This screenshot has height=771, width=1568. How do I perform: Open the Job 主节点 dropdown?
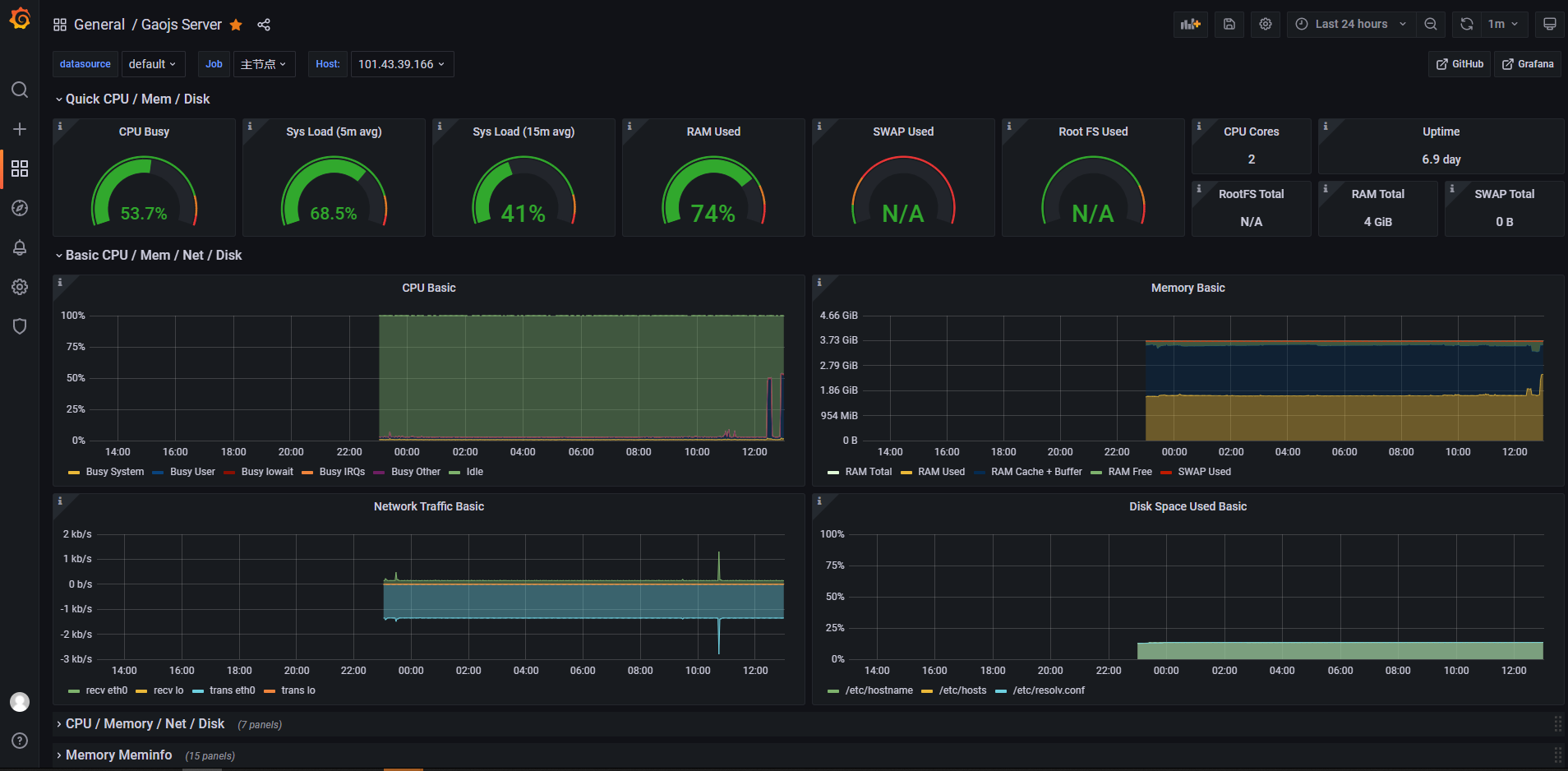(x=264, y=64)
